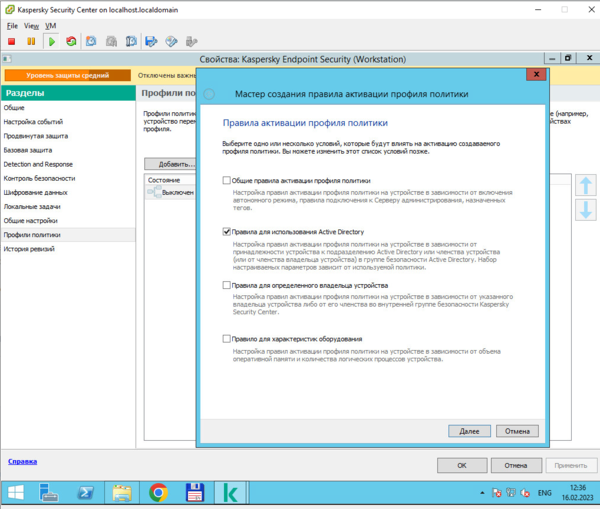Click the red stop VM button
Image resolution: width=600 pixels, height=509 pixels.
11,41
